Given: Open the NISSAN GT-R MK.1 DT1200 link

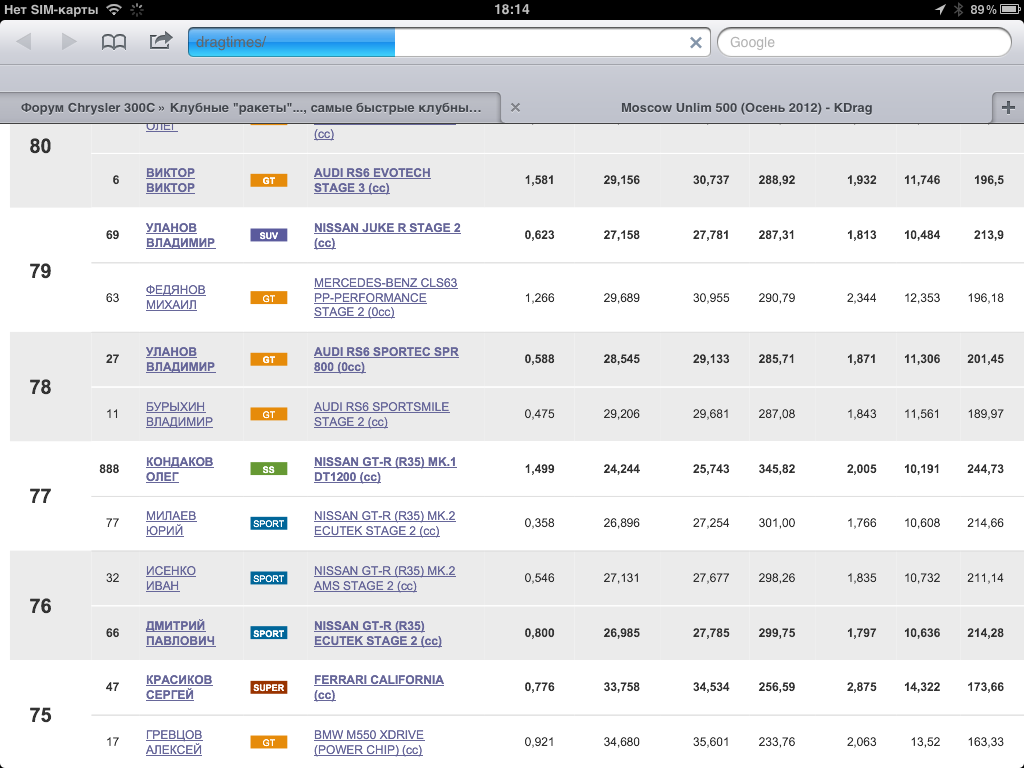Looking at the screenshot, I should [x=385, y=469].
